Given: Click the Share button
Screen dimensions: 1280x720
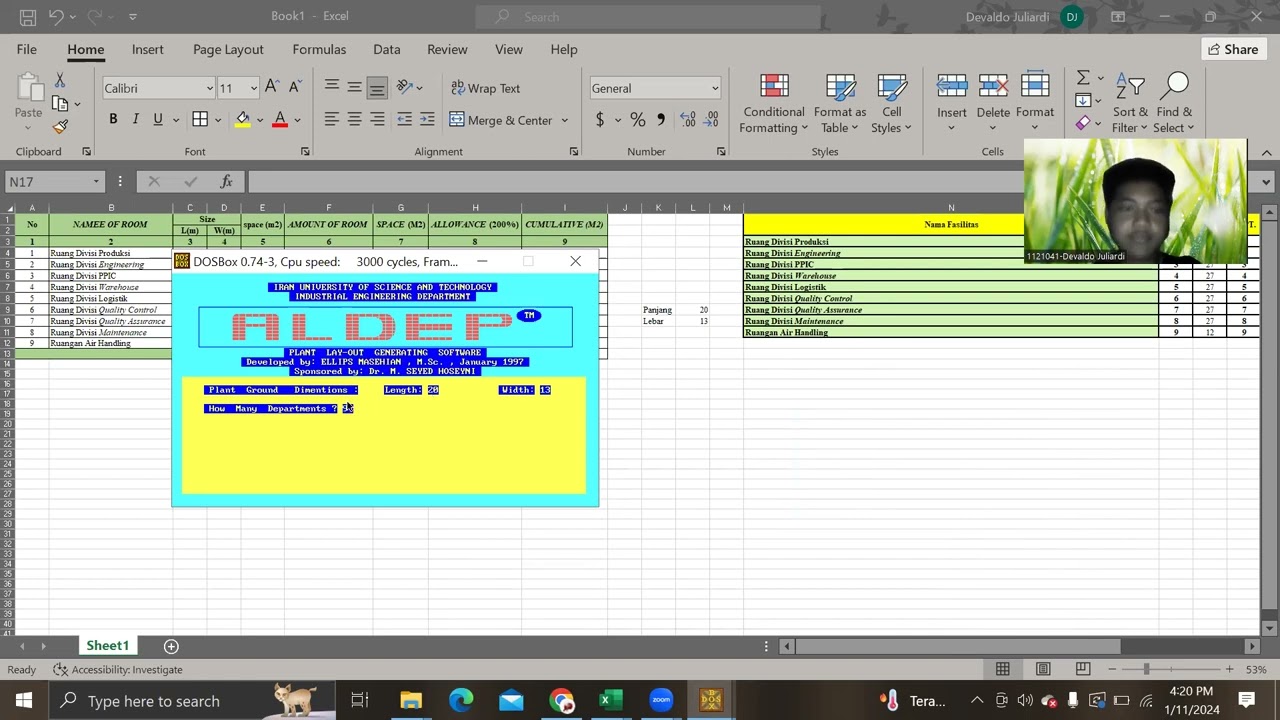Looking at the screenshot, I should pyautogui.click(x=1233, y=49).
